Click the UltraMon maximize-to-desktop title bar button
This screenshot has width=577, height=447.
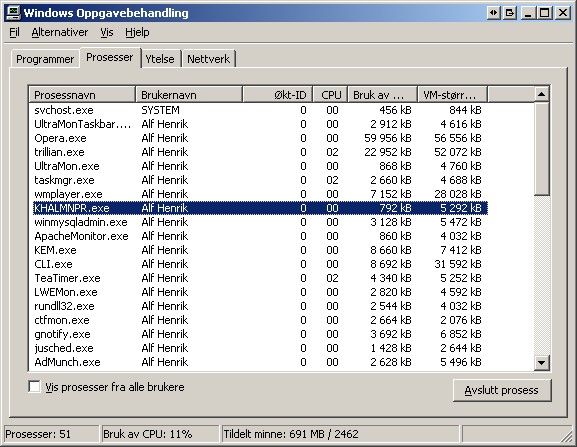click(x=510, y=13)
